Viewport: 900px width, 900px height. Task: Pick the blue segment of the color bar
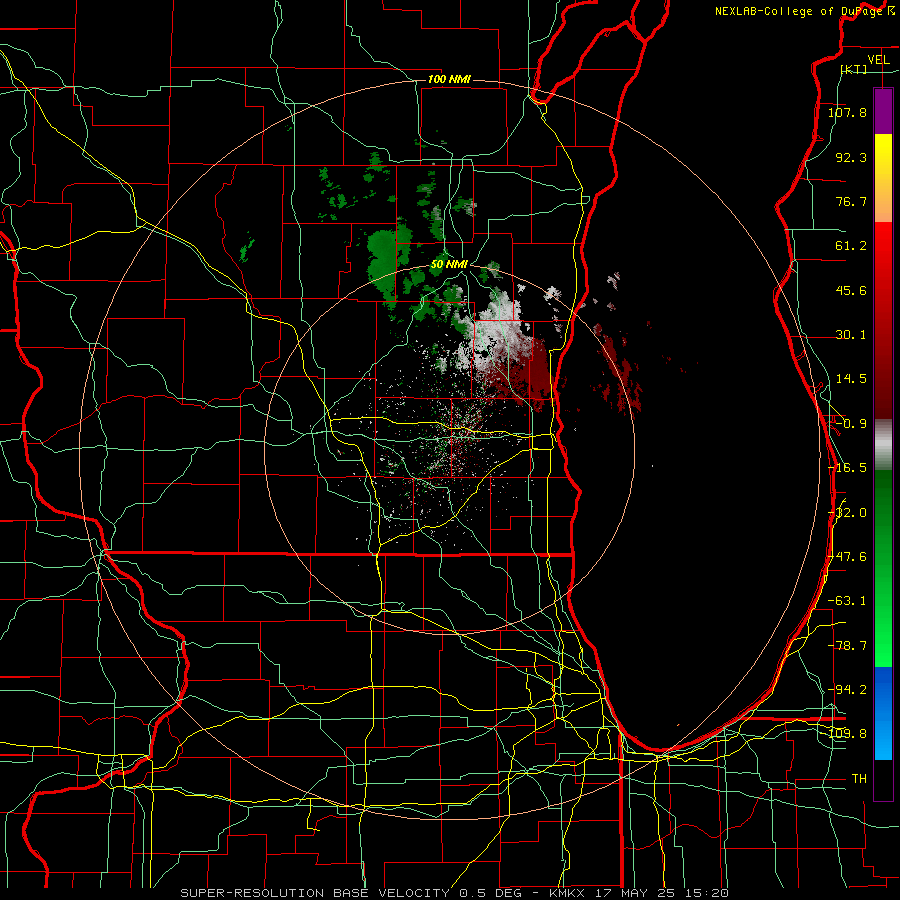coord(883,713)
